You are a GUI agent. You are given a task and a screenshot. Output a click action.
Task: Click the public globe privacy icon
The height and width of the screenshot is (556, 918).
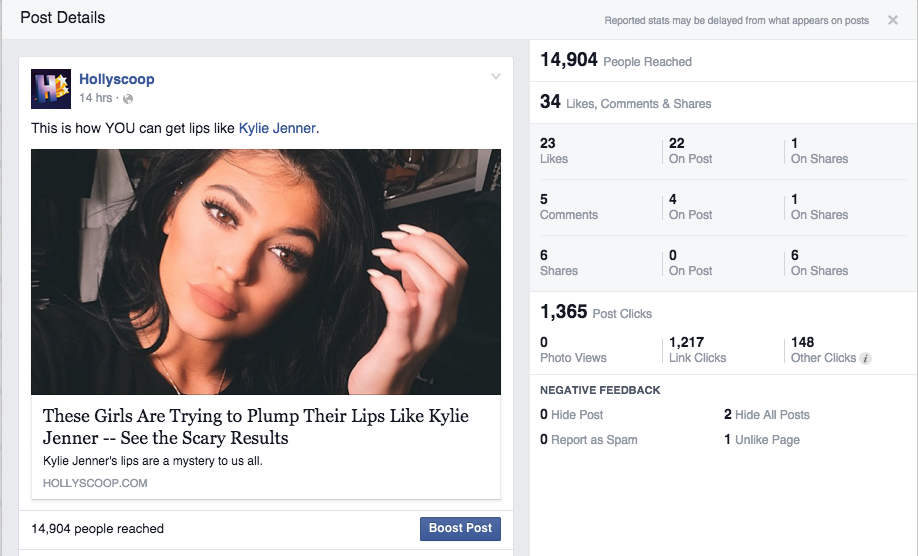(x=128, y=98)
